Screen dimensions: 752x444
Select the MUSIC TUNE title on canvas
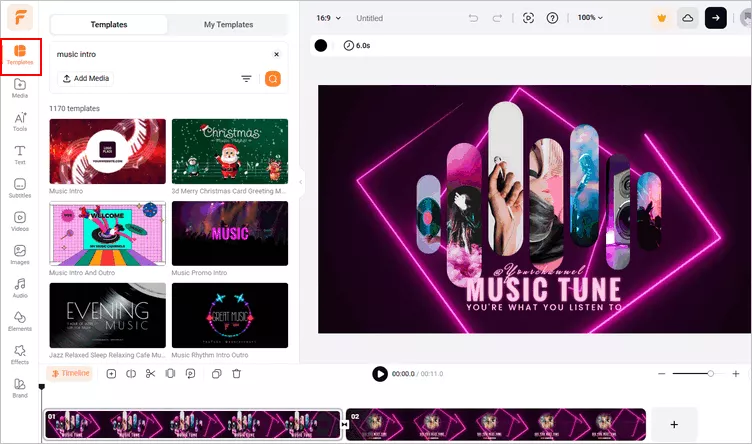coord(543,289)
